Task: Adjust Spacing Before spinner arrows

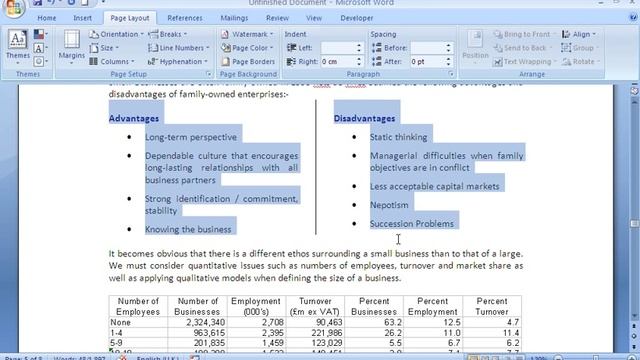Action: point(449,48)
